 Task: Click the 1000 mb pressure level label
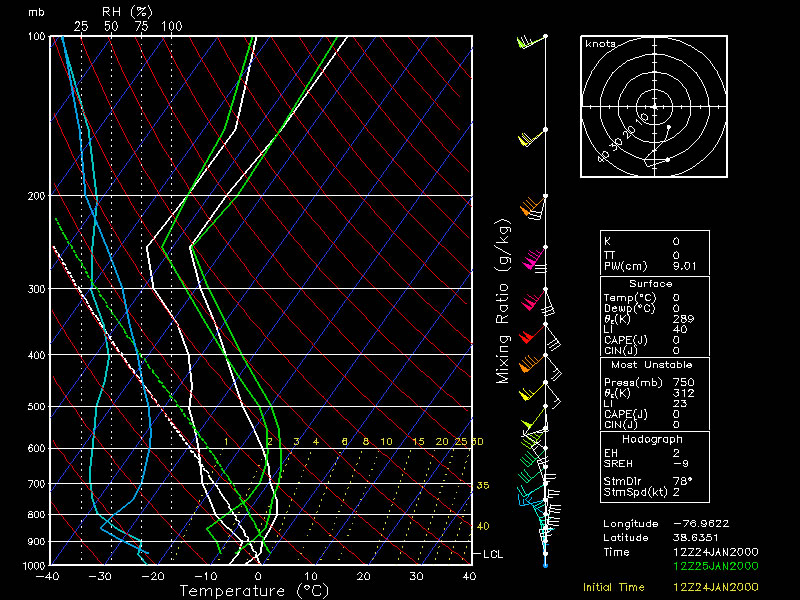click(x=34, y=566)
